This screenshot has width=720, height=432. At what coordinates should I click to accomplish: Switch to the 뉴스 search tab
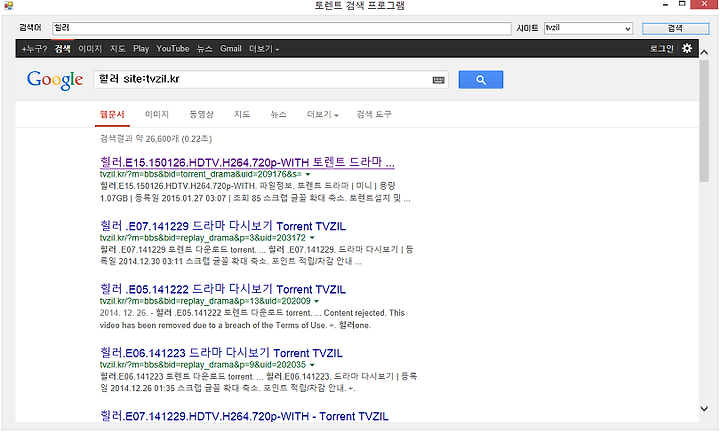coord(278,114)
